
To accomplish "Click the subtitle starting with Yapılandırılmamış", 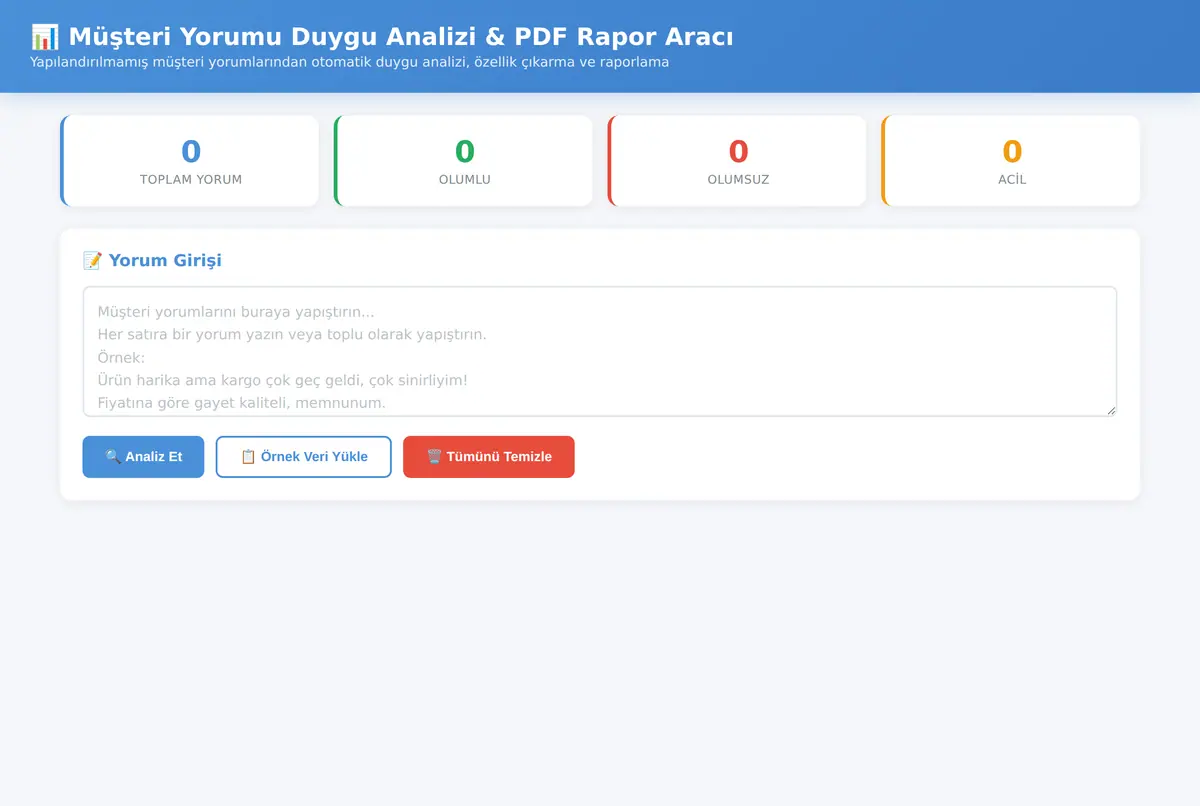I will 350,62.
